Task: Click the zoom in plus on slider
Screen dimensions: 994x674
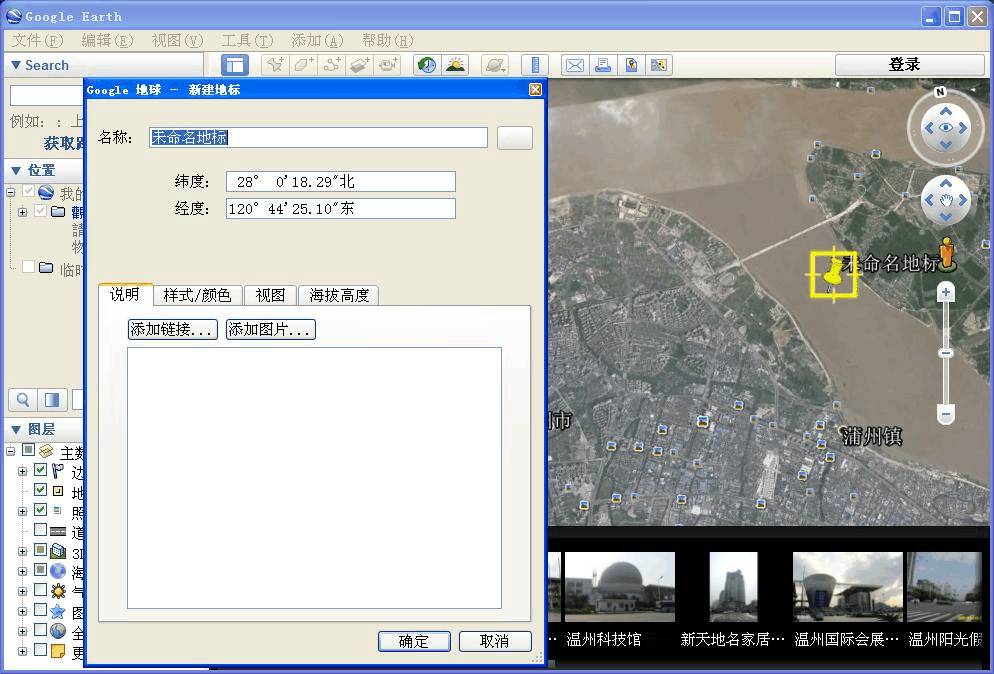Action: pos(946,292)
